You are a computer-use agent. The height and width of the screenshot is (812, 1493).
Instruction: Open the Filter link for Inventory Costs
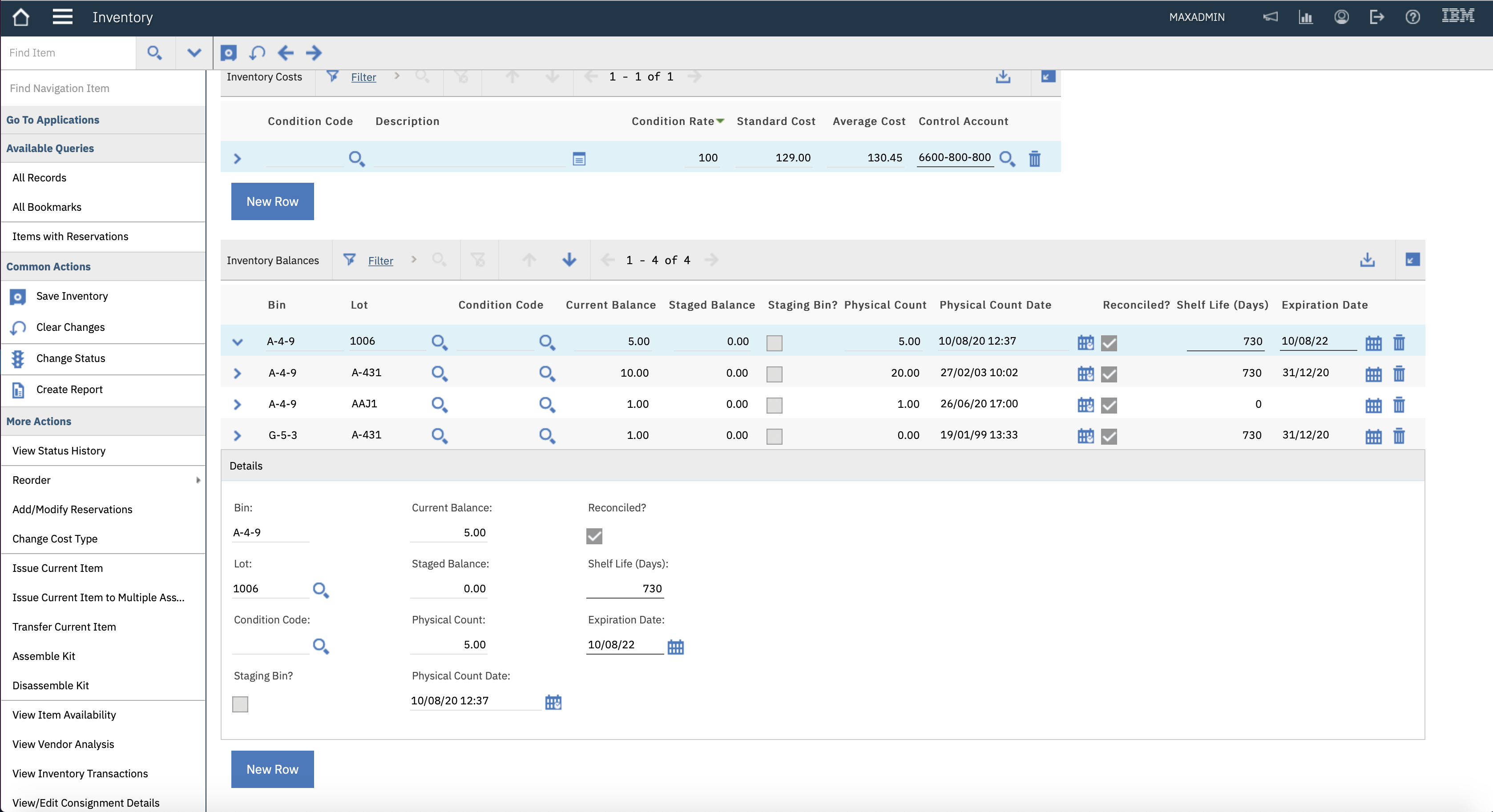(x=363, y=77)
